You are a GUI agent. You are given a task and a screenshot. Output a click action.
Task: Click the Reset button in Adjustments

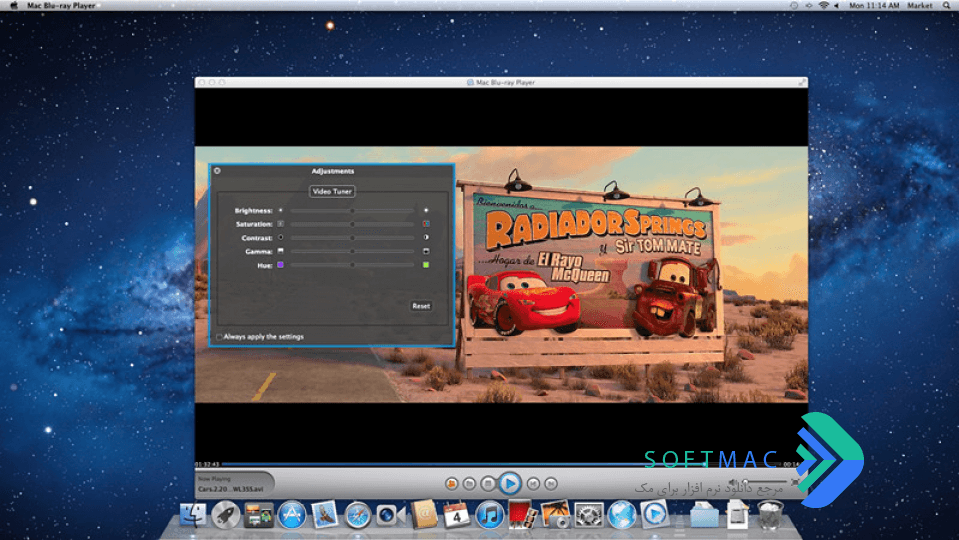tap(421, 306)
